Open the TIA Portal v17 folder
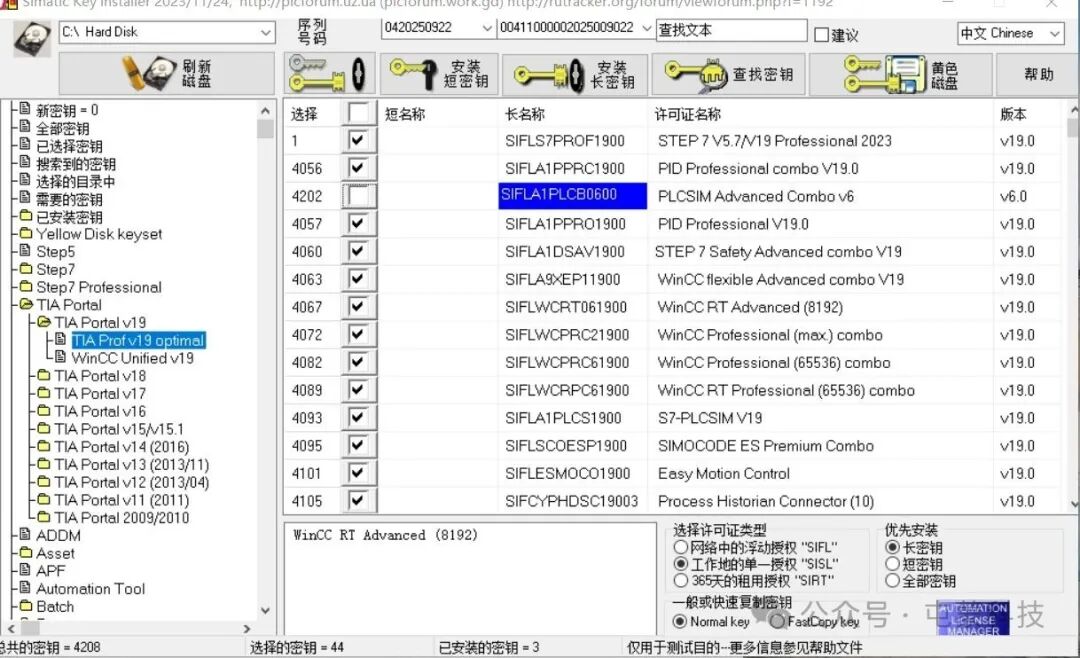This screenshot has height=658, width=1080. pos(100,393)
